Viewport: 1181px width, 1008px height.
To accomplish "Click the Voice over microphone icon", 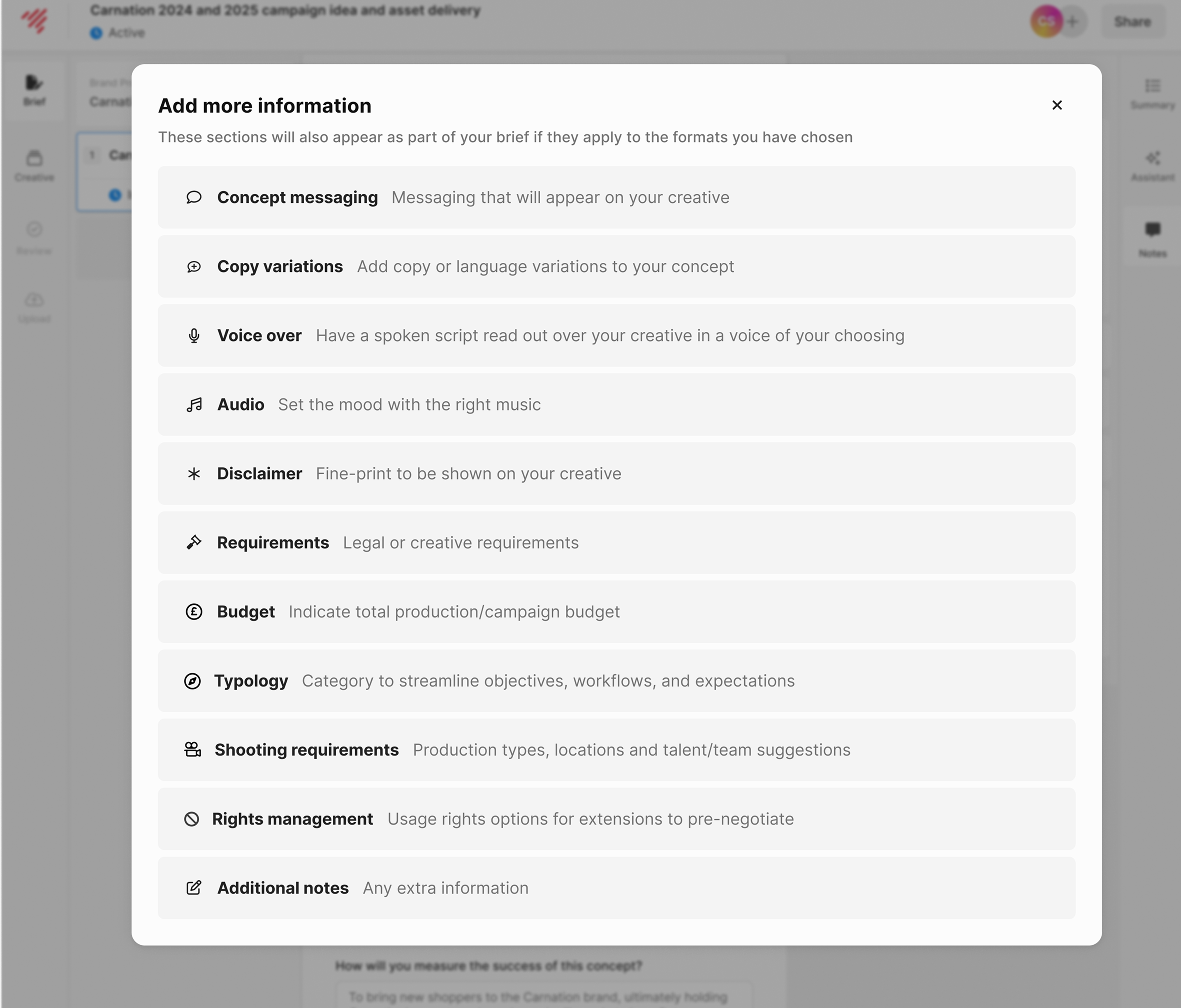I will click(x=194, y=335).
